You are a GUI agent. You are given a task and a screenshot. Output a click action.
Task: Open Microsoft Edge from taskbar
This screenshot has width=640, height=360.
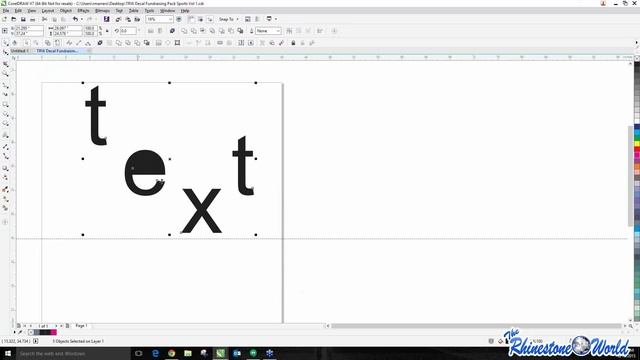(x=155, y=353)
